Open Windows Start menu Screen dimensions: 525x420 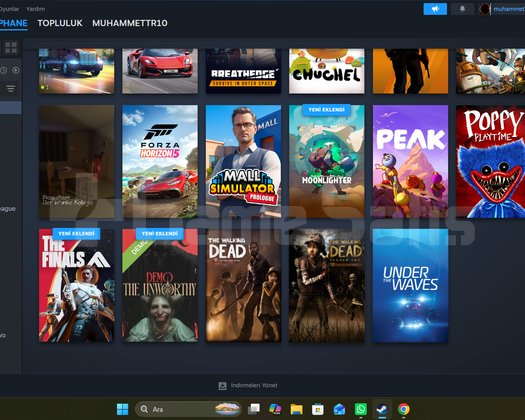(122, 409)
